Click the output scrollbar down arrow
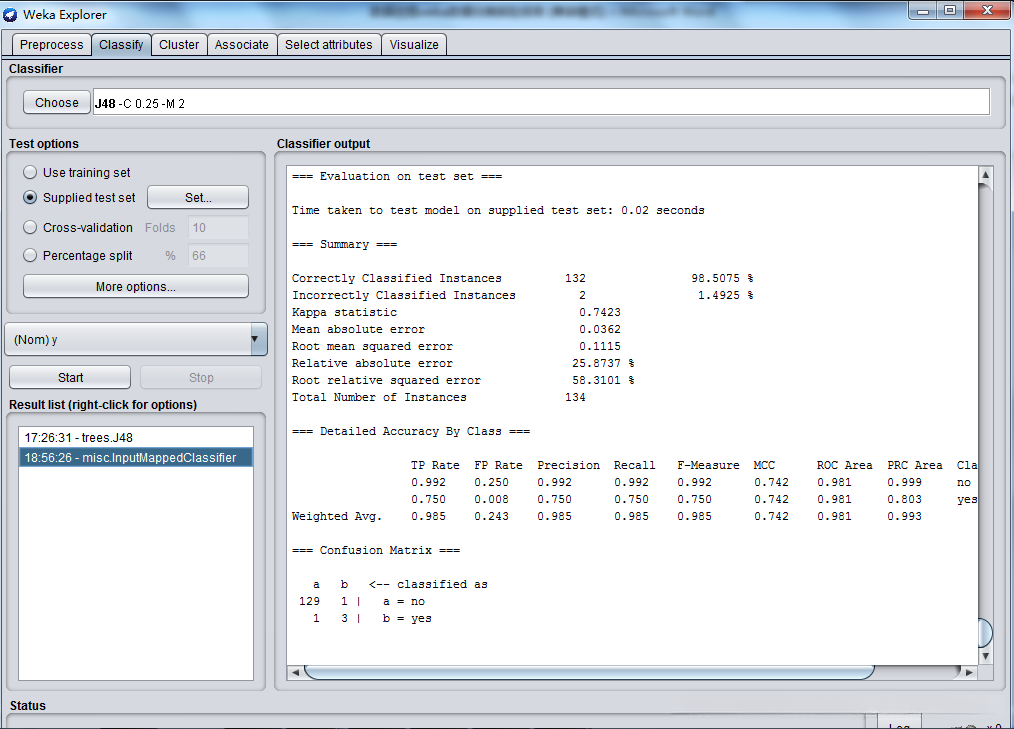Viewport: 1014px width, 729px height. coord(985,656)
